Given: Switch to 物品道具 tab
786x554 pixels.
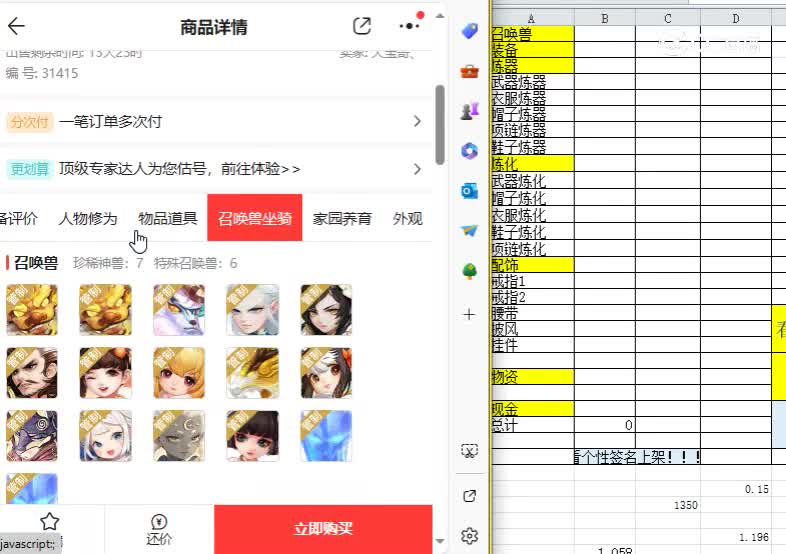Looking at the screenshot, I should tap(168, 219).
